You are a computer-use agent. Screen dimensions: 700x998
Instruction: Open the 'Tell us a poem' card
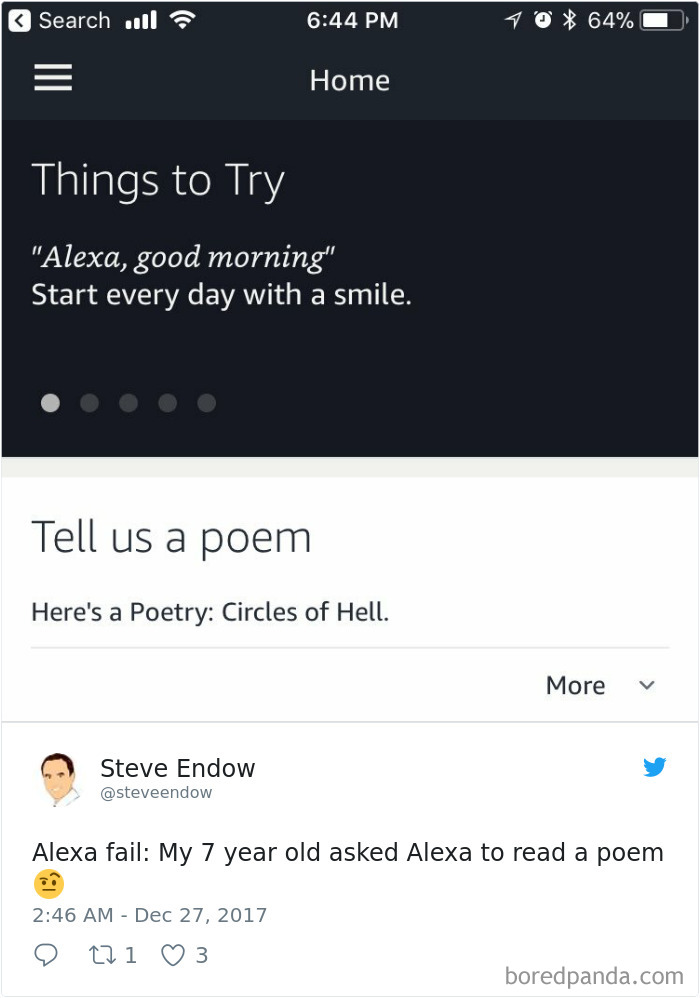[172, 537]
